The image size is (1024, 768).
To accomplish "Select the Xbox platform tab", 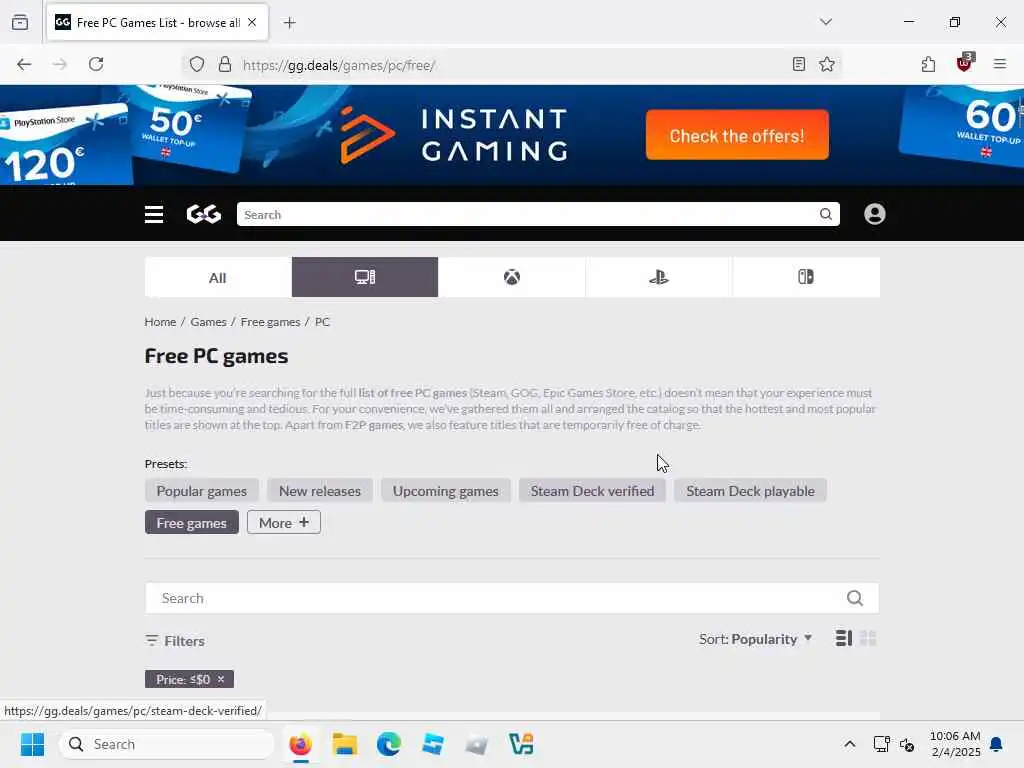I will coord(512,277).
